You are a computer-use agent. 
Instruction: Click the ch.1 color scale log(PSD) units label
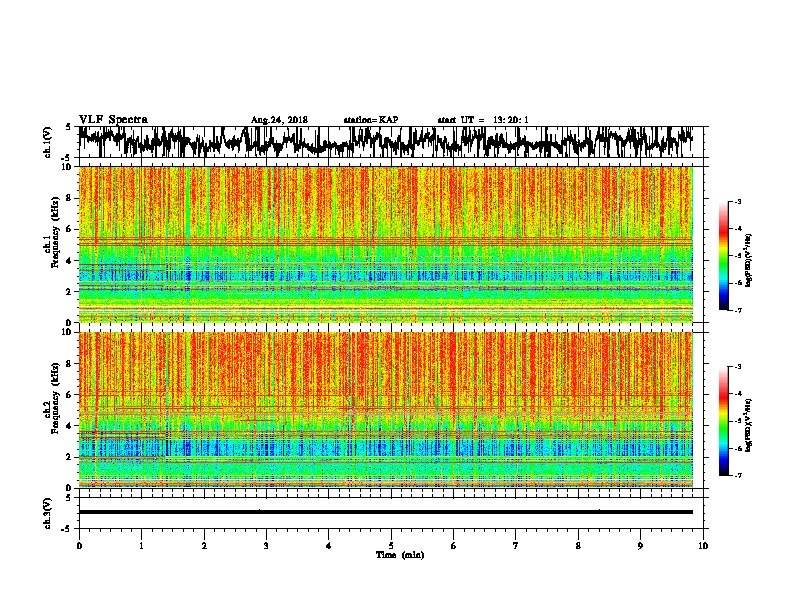749,260
